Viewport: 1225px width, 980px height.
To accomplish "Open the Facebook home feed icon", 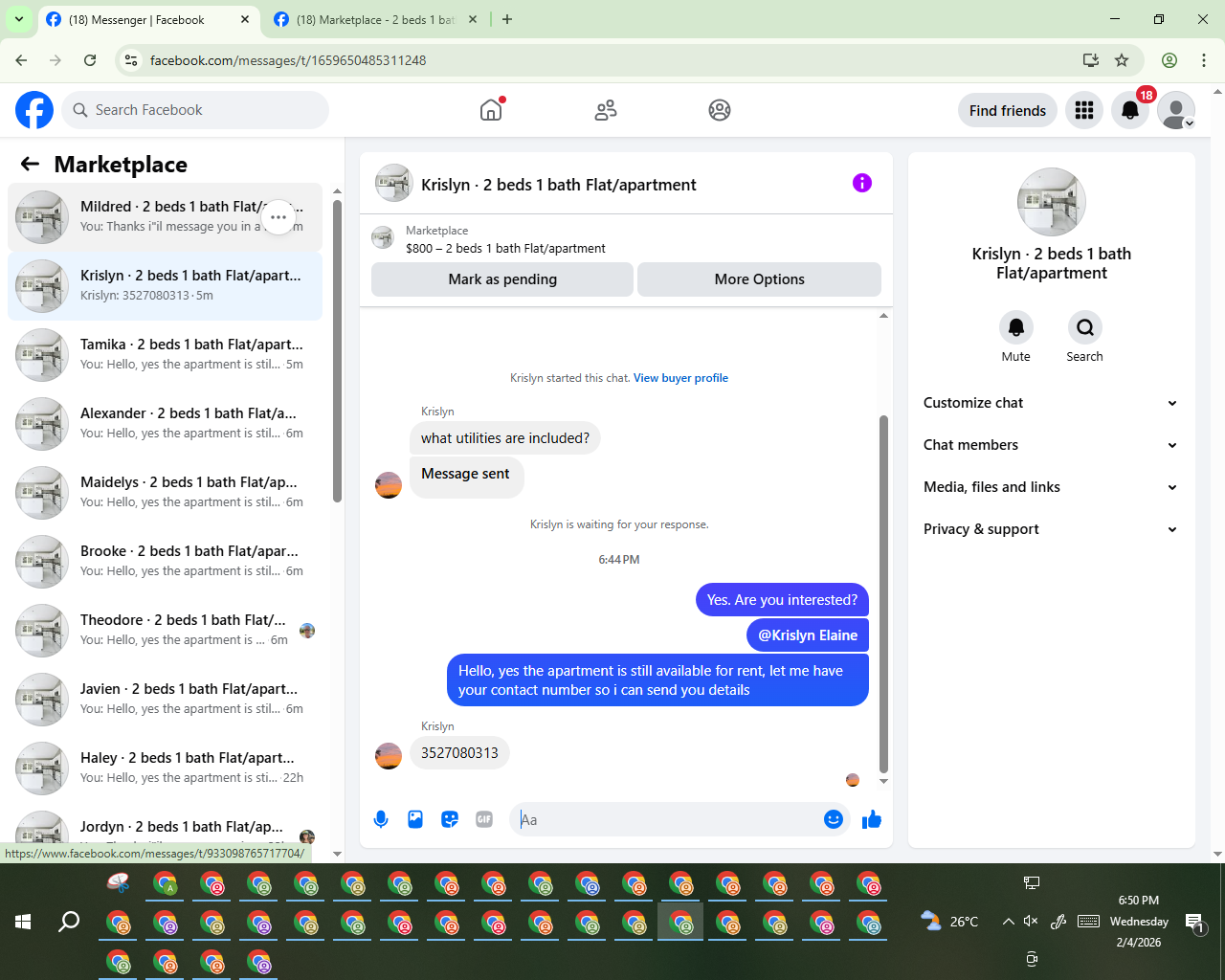I will tap(491, 110).
